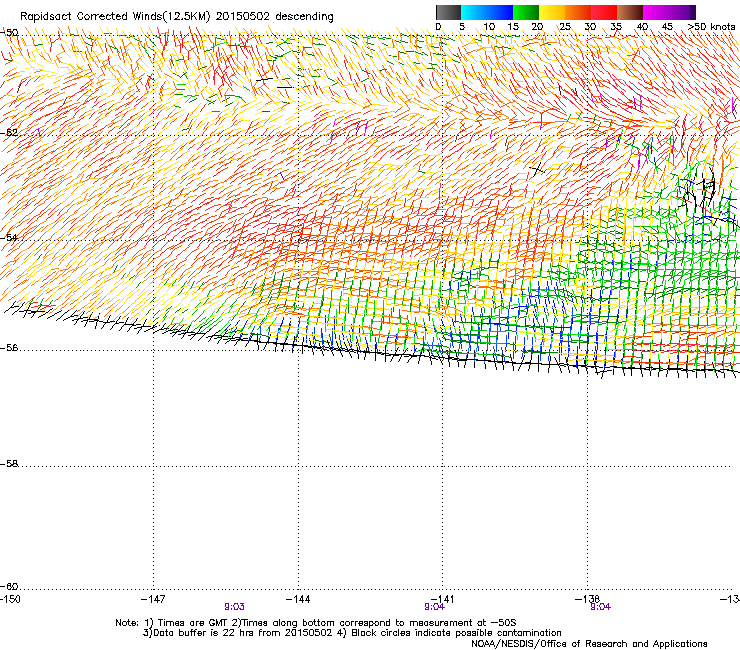This screenshot has width=740, height=650.
Task: Click the brown 35-40 knots legend swatch
Action: [x=630, y=12]
